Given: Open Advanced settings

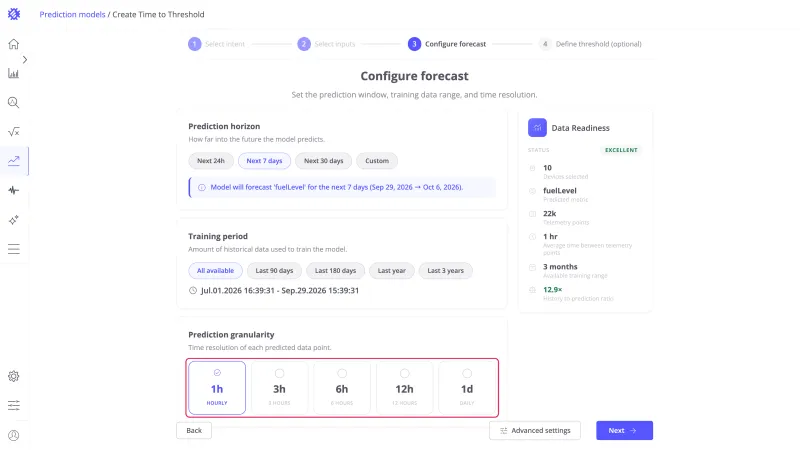Looking at the screenshot, I should 535,431.
